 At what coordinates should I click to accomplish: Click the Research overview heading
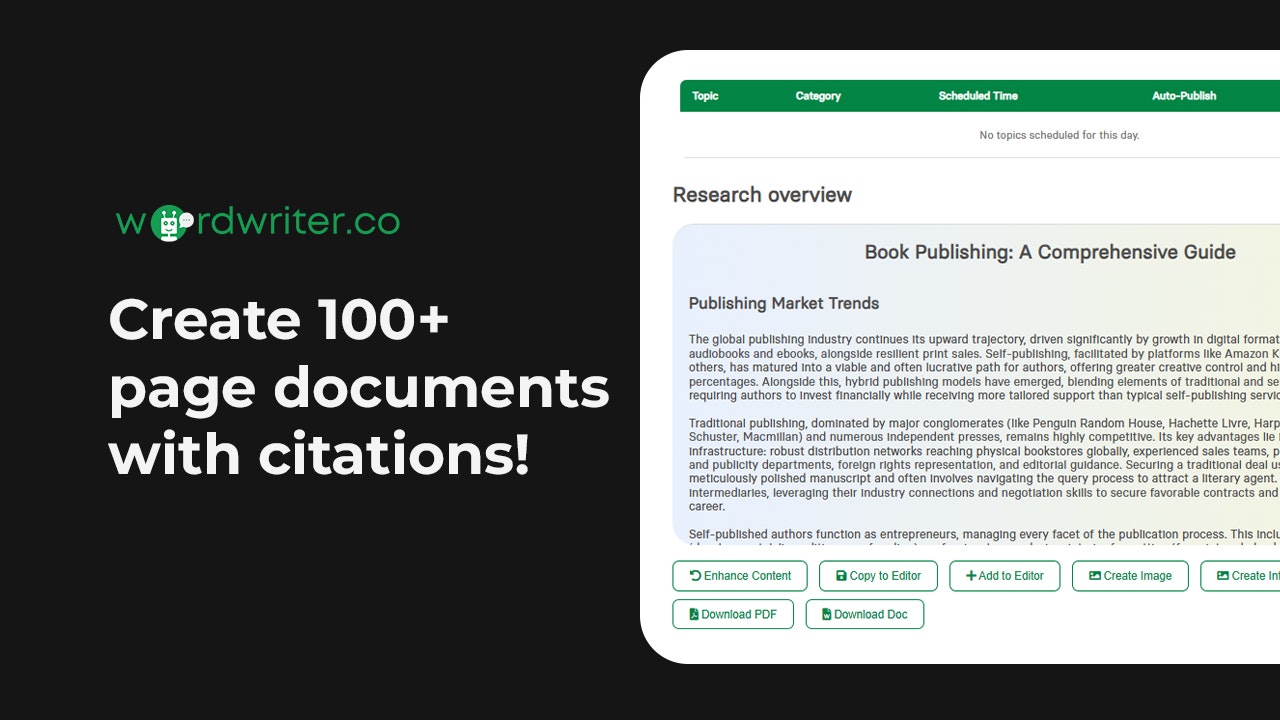[x=762, y=195]
